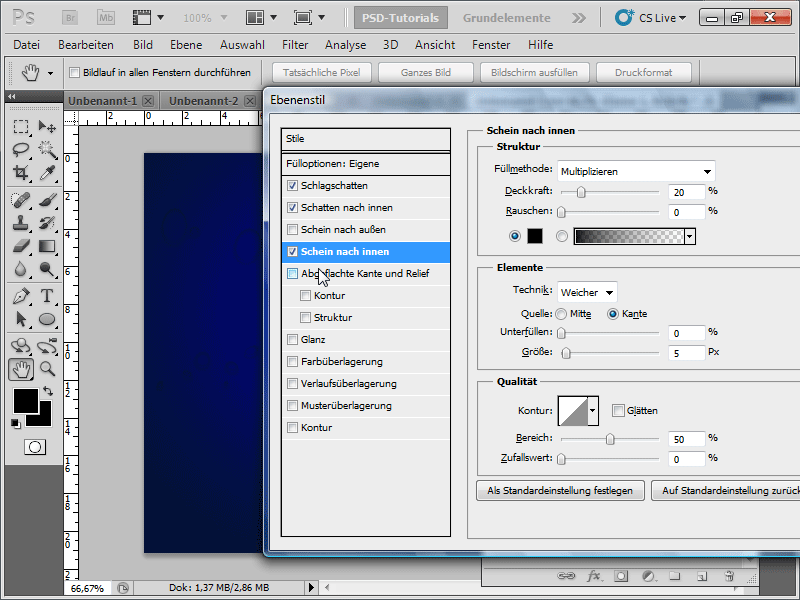The width and height of the screenshot is (800, 600).
Task: Select the Move tool
Action: click(x=47, y=127)
